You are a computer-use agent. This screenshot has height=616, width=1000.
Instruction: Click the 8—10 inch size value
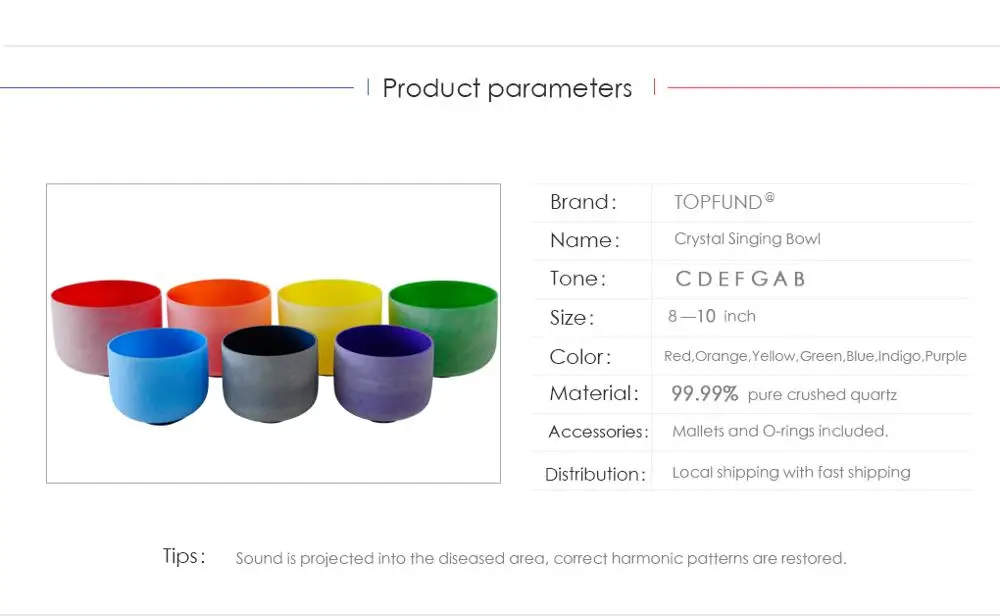click(712, 316)
